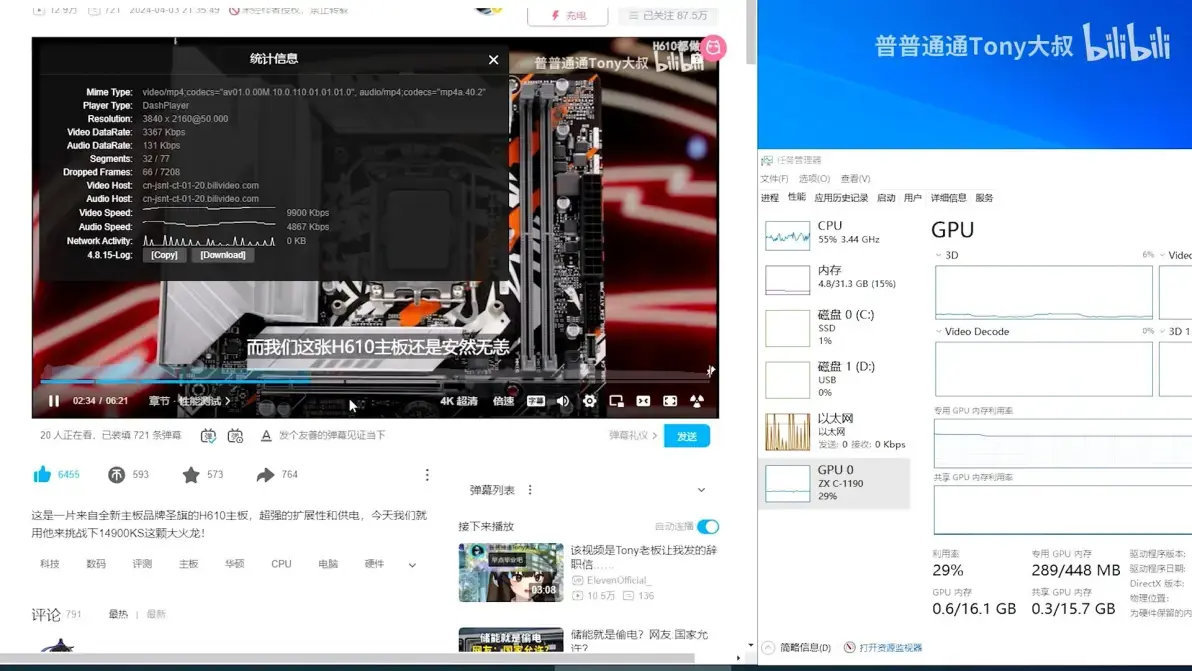Open the Video Decode engine dropdown
This screenshot has width=1192, height=671.
click(x=972, y=332)
